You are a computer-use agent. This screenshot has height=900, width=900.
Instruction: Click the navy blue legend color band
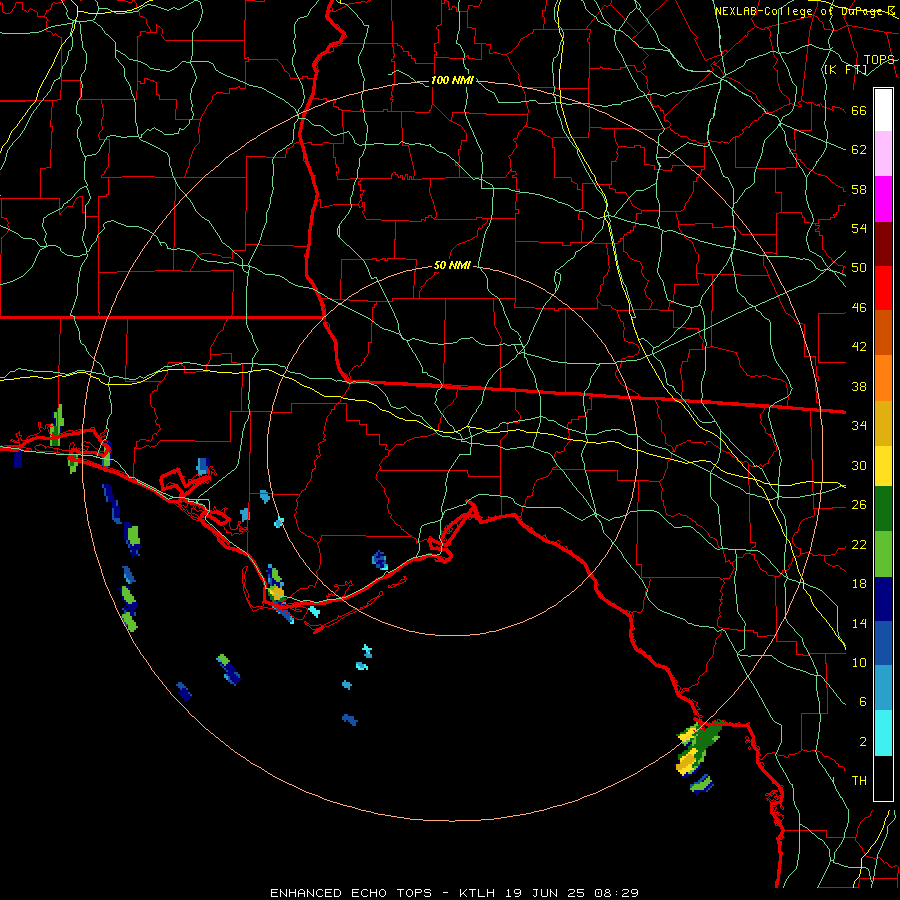pyautogui.click(x=883, y=599)
